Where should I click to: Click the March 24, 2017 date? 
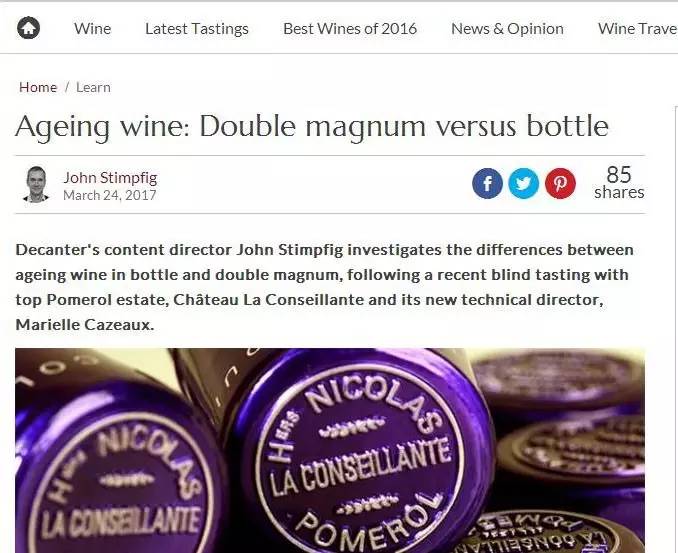point(110,195)
